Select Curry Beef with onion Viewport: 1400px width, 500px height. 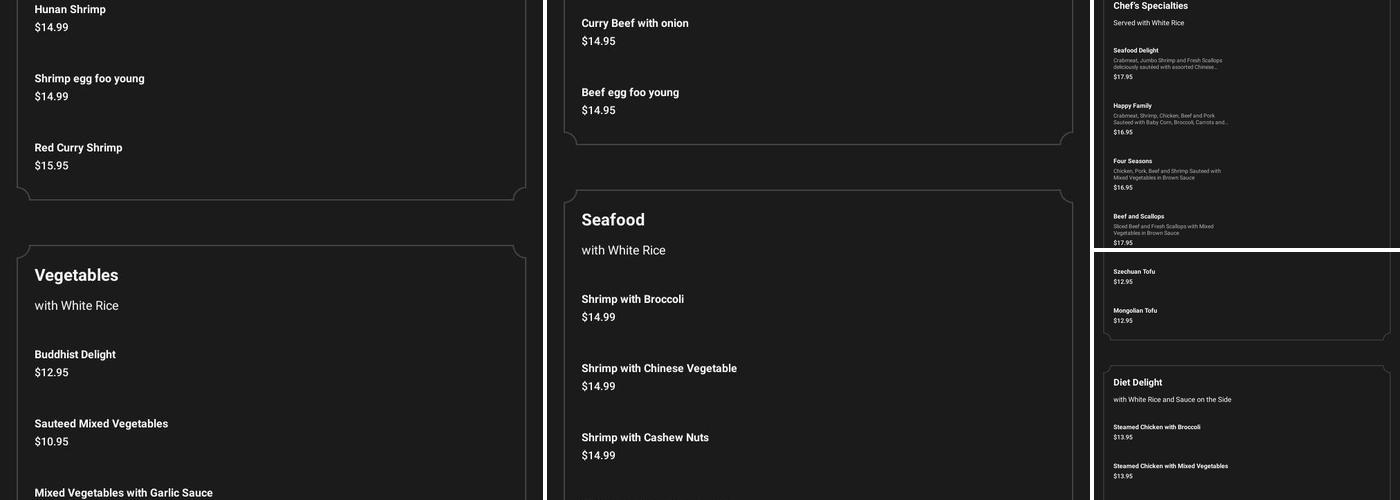pyautogui.click(x=635, y=23)
